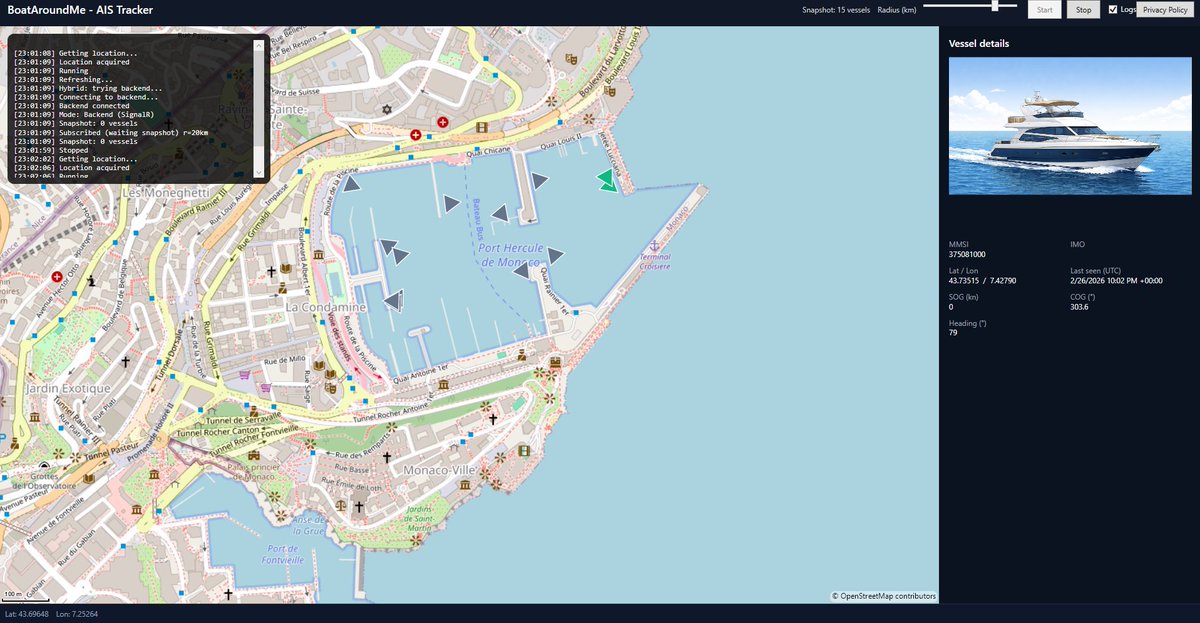
Task: Select vessel marker beside Route de la Piscine
Action: tap(351, 182)
